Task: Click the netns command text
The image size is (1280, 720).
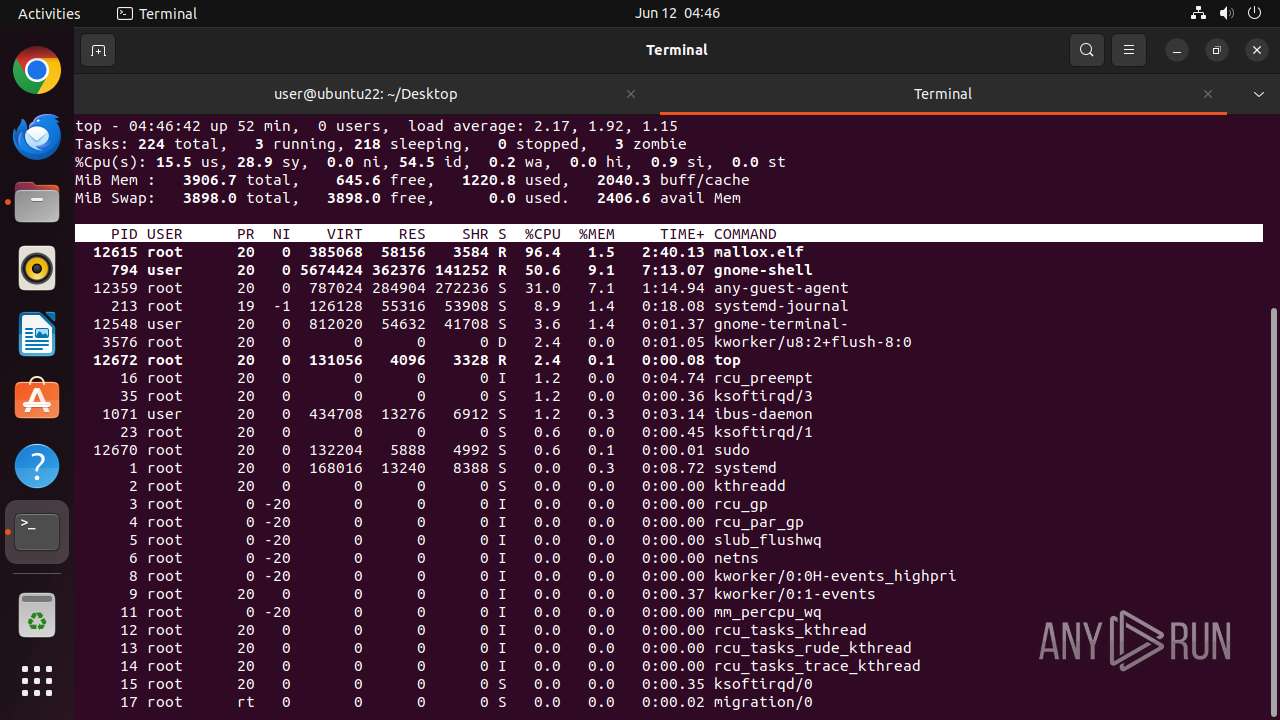Action: (736, 558)
